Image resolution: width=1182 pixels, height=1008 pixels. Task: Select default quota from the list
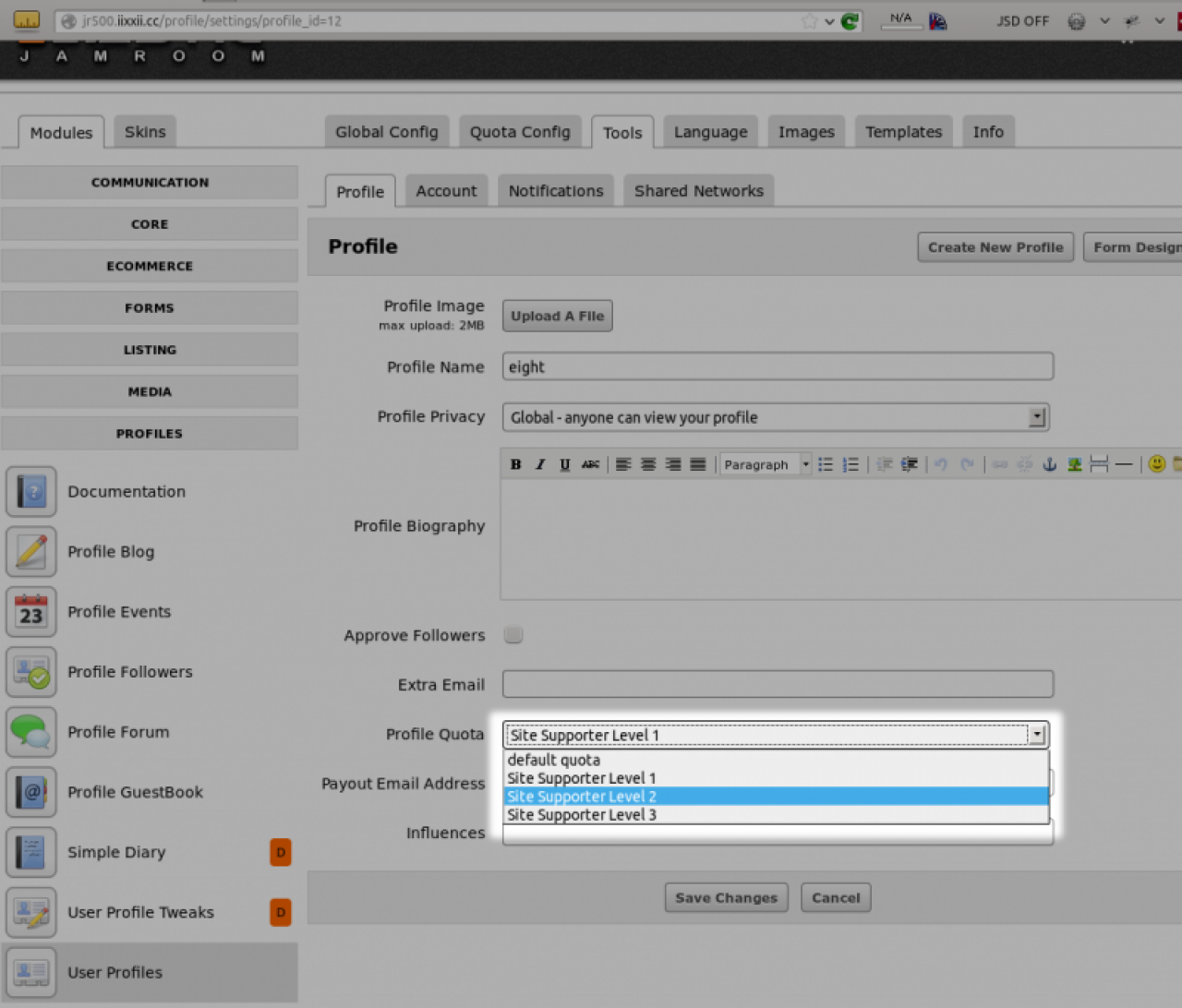pos(554,760)
